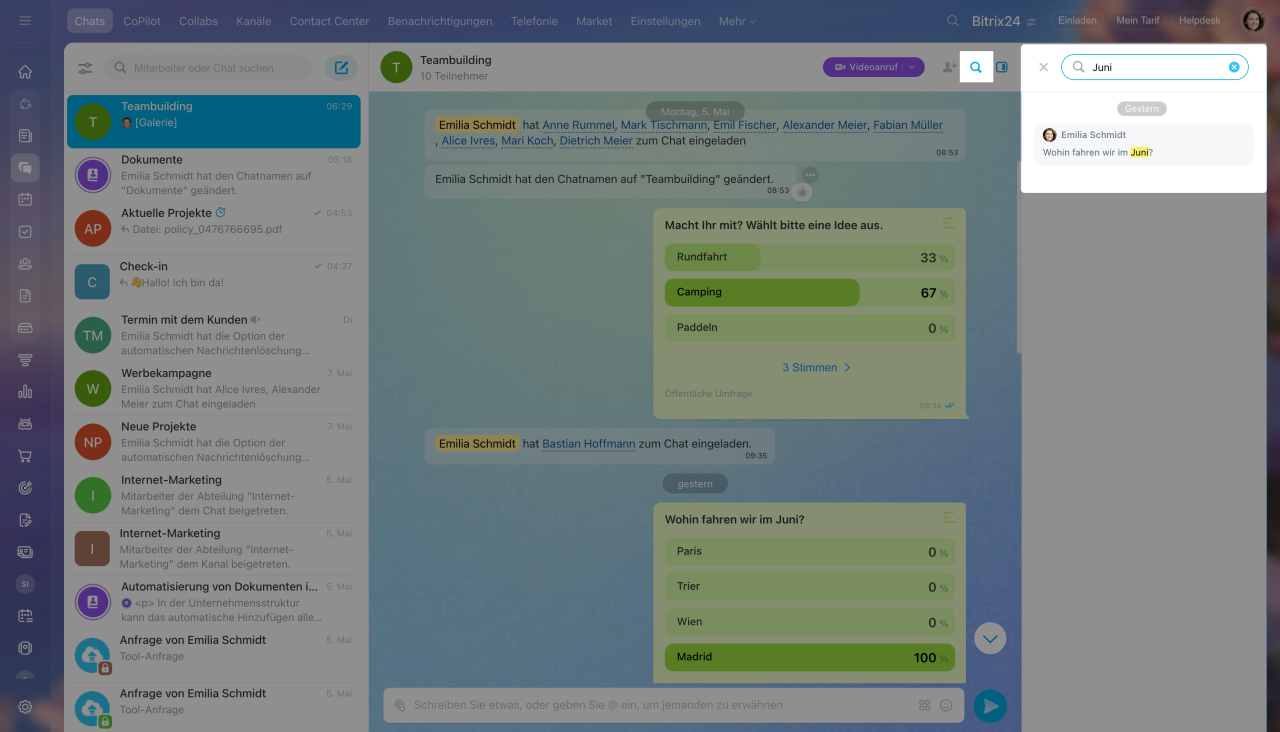Image resolution: width=1280 pixels, height=732 pixels.
Task: Open the chat list filter settings icon
Action: coord(85,68)
